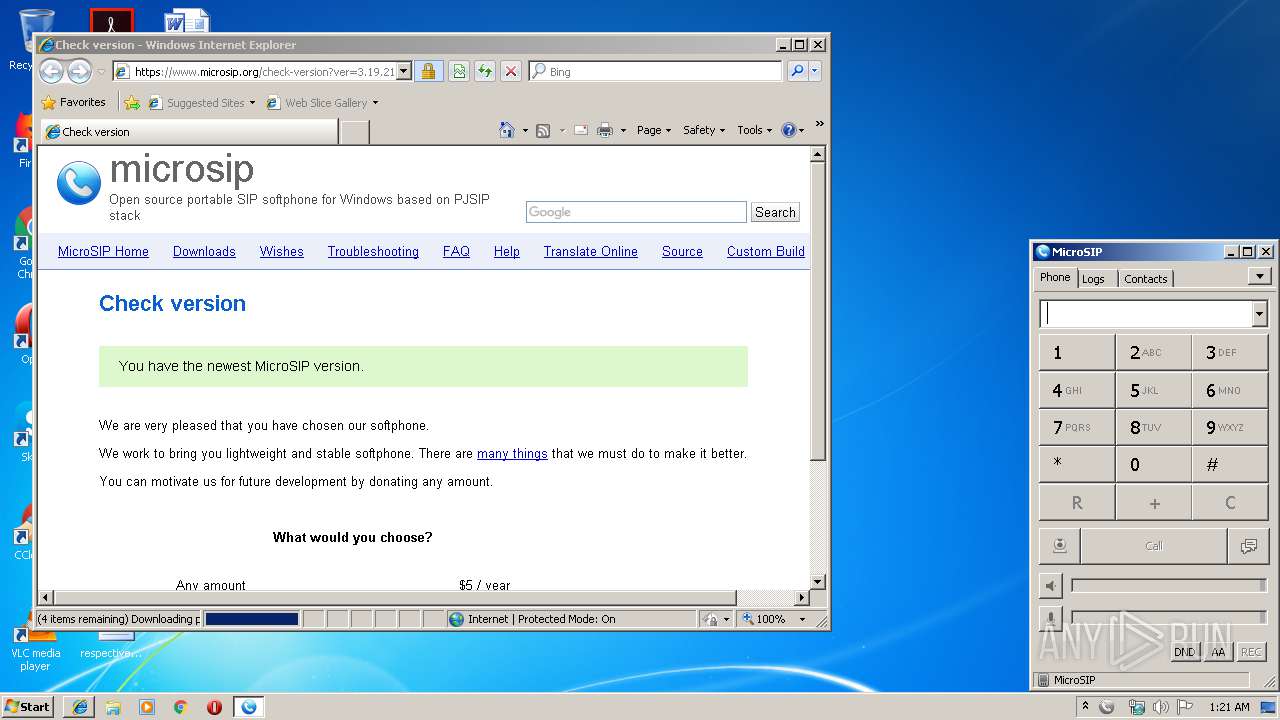Click MicroSIP taskbar button
This screenshot has height=720, width=1280.
(248, 707)
